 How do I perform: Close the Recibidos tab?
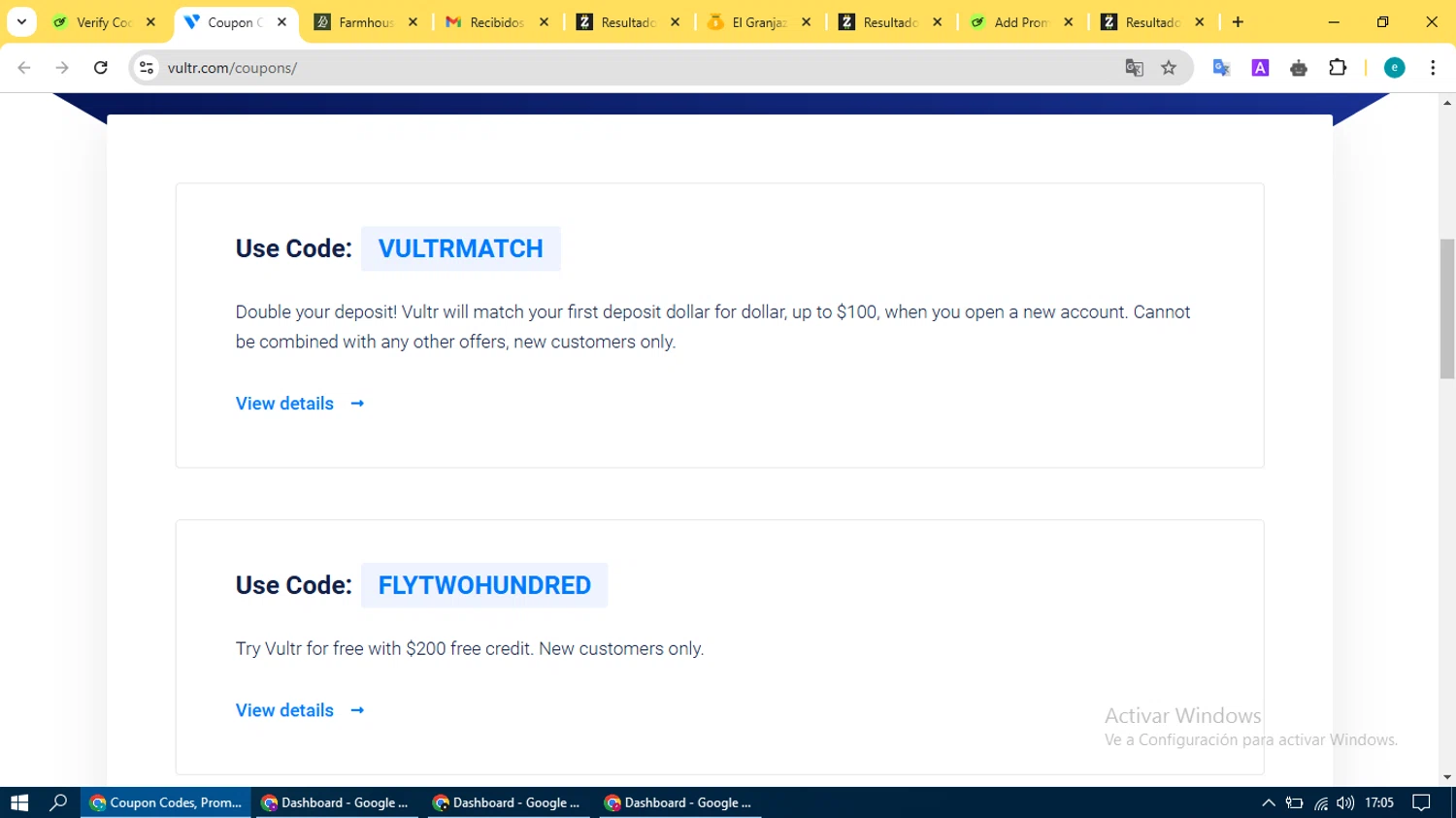[x=544, y=22]
